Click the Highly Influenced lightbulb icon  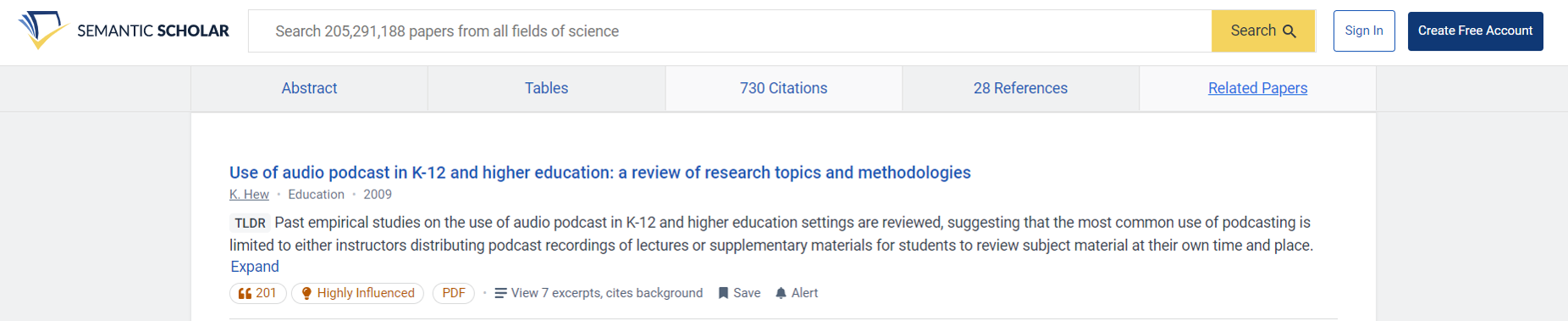coord(306,293)
